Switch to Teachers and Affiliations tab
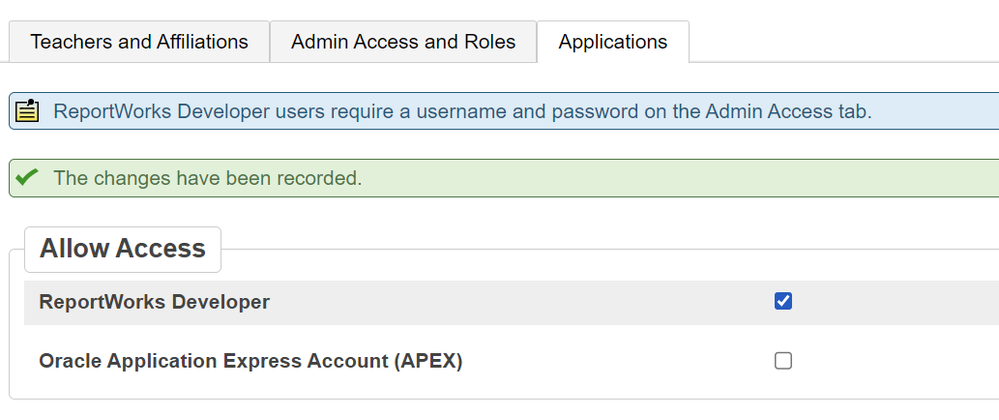 coord(139,42)
